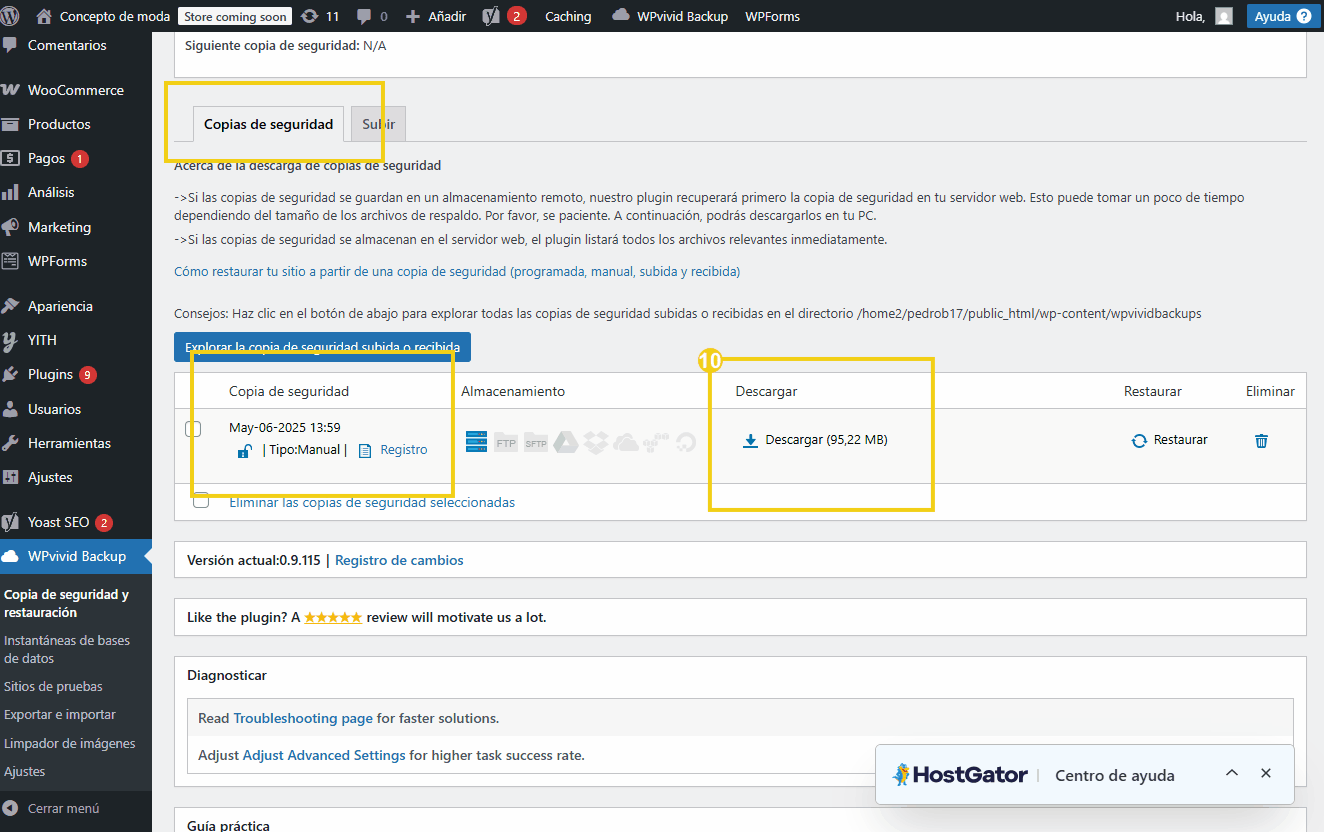
Task: Open WooCommerce in the sidebar
Action: [x=76, y=90]
